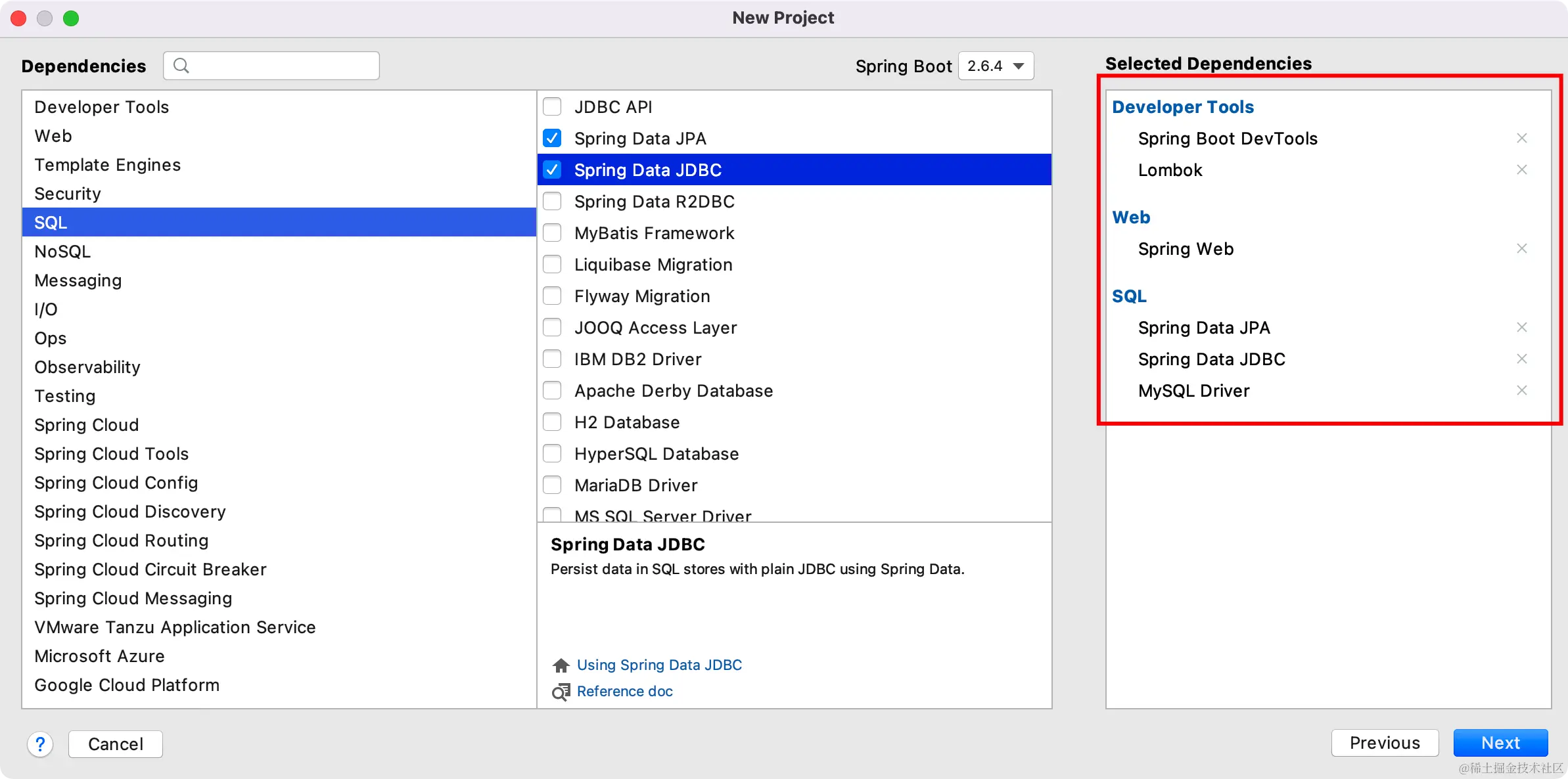Viewport: 1568px width, 779px height.
Task: Enable the JDBC API checkbox
Action: point(552,106)
